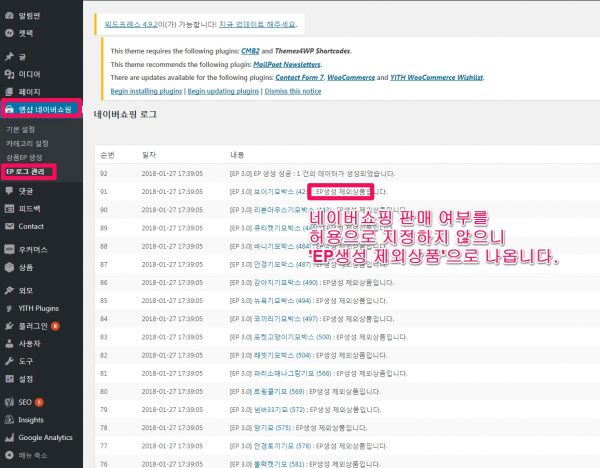The width and height of the screenshot is (600, 468).
Task: Click the 워드프레스 4.9.2 link
Action: (131, 24)
